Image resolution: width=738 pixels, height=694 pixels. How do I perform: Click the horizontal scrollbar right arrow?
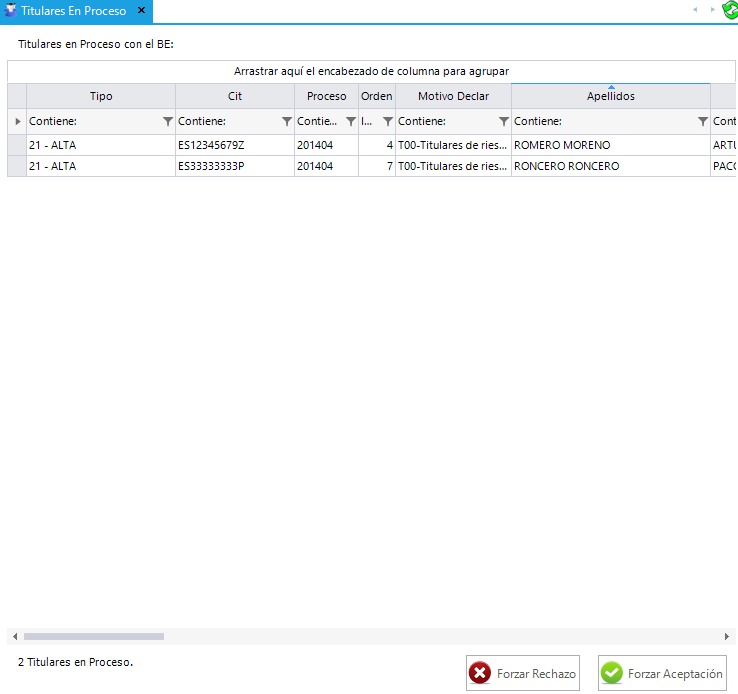(x=727, y=637)
